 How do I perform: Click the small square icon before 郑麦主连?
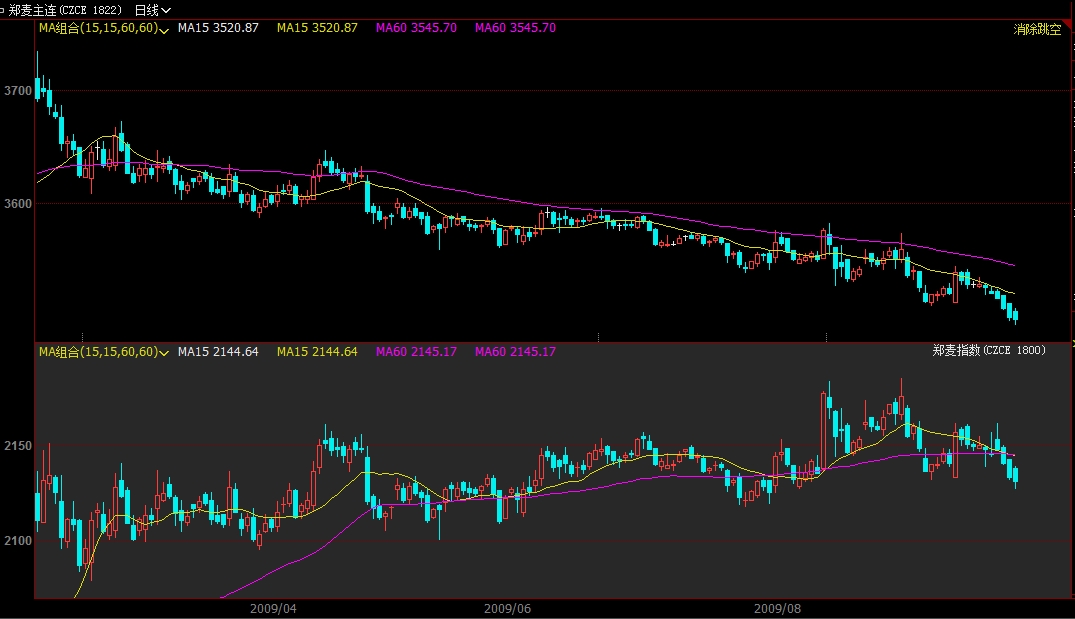[x=3, y=9]
